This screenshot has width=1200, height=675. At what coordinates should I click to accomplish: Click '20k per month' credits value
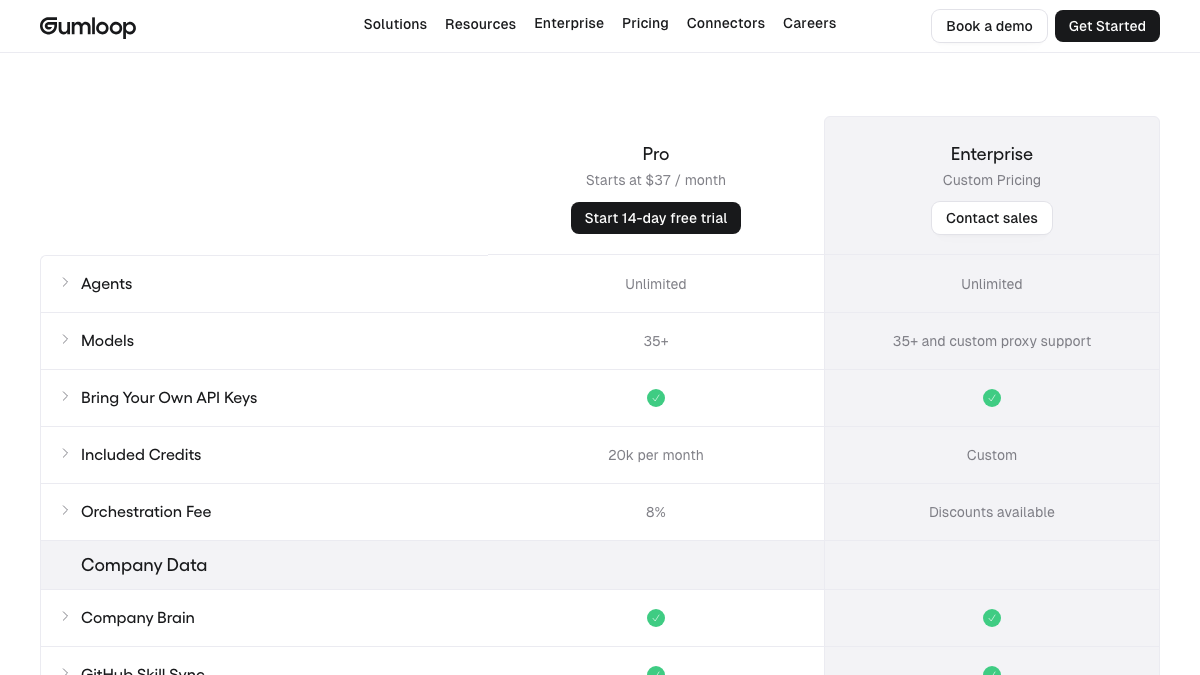[x=656, y=455]
